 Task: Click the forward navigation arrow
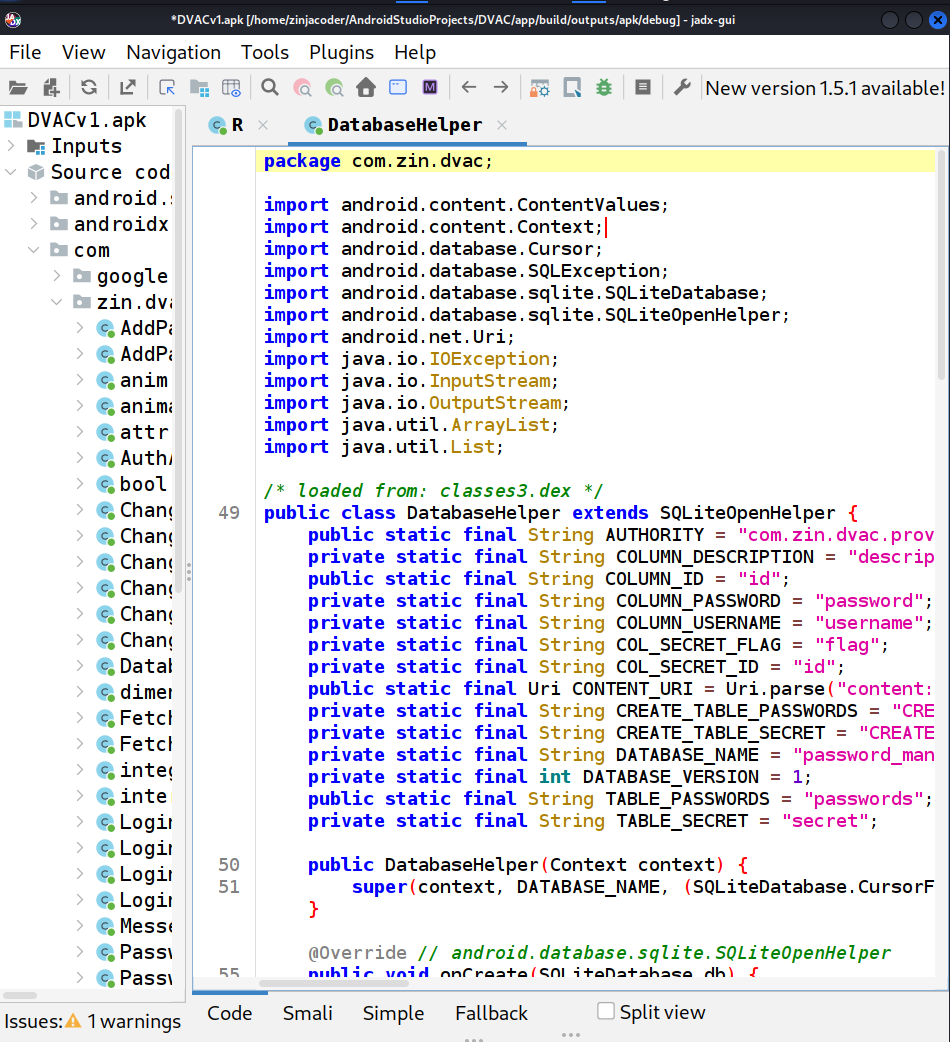[501, 88]
